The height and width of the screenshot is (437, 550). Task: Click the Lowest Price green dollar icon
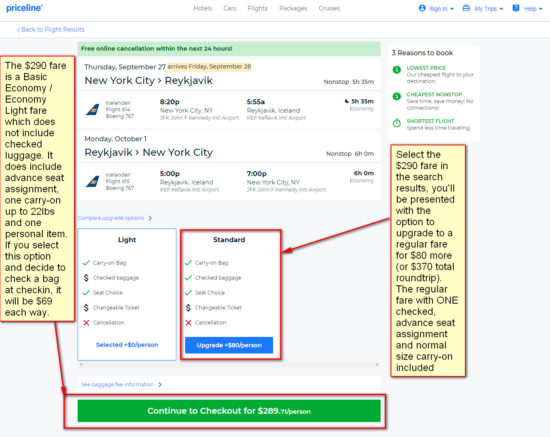tap(397, 69)
